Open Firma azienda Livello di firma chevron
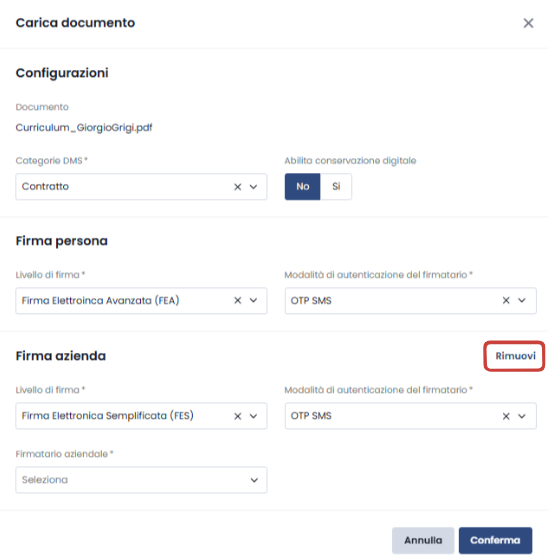This screenshot has width=548, height=557. click(x=253, y=416)
